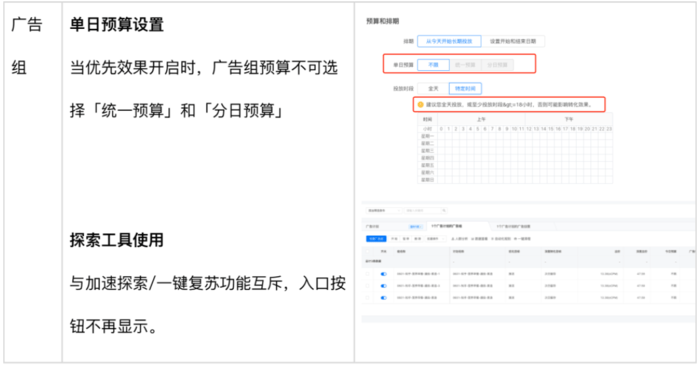Click the 星期日 row label in time grid
This screenshot has width=700, height=366.
click(428, 180)
